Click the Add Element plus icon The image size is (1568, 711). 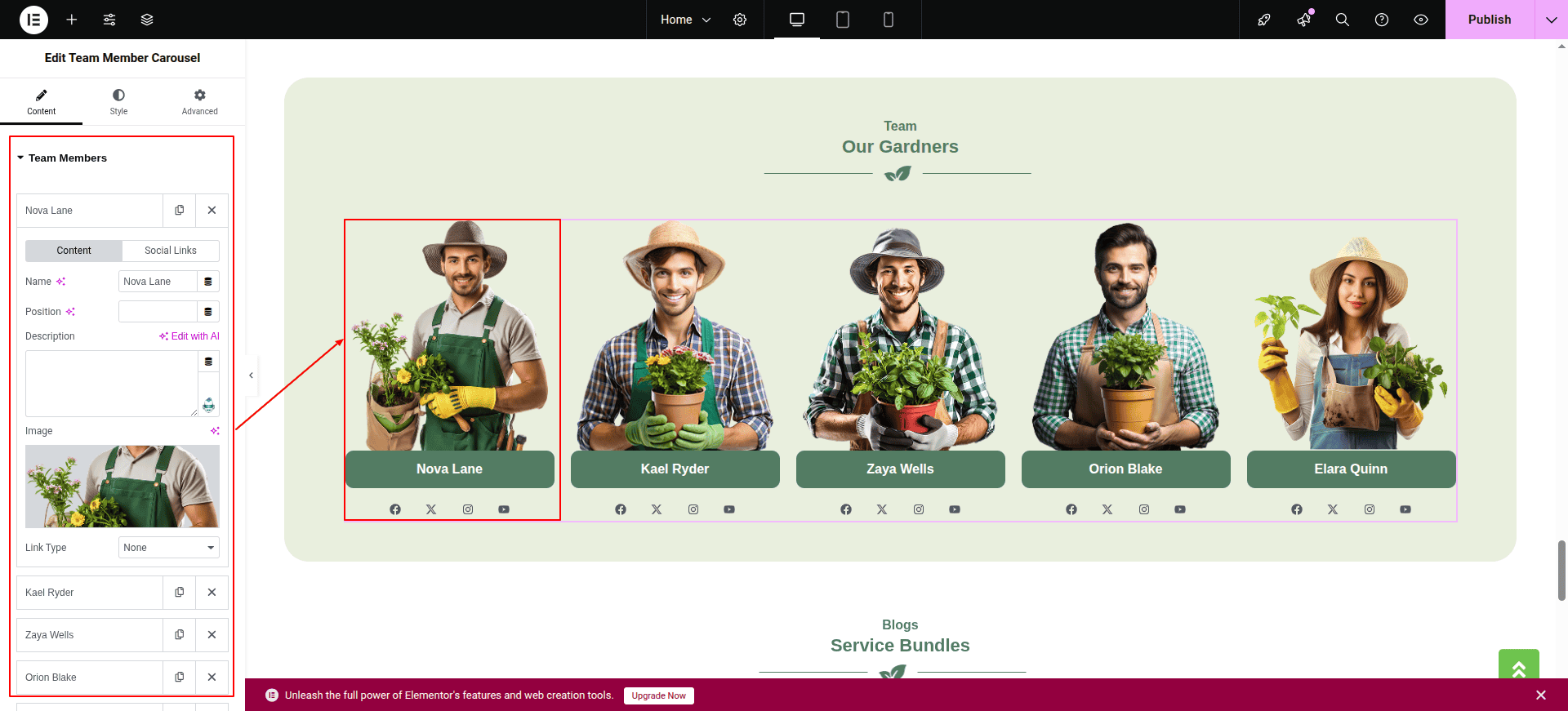pyautogui.click(x=72, y=20)
